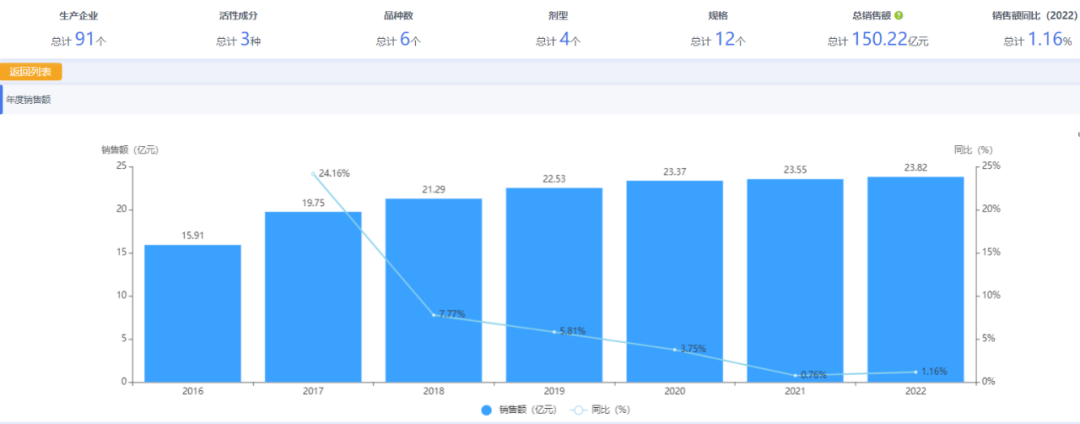Click the 品种数 total 6 figure
The image size is (1080, 424).
[x=405, y=40]
